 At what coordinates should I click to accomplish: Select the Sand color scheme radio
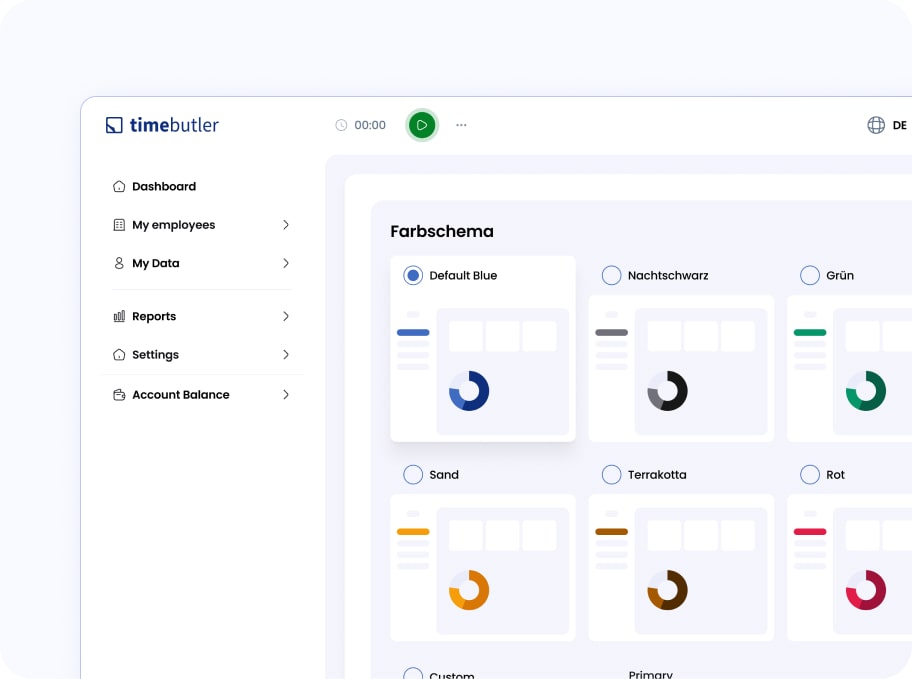(x=413, y=475)
